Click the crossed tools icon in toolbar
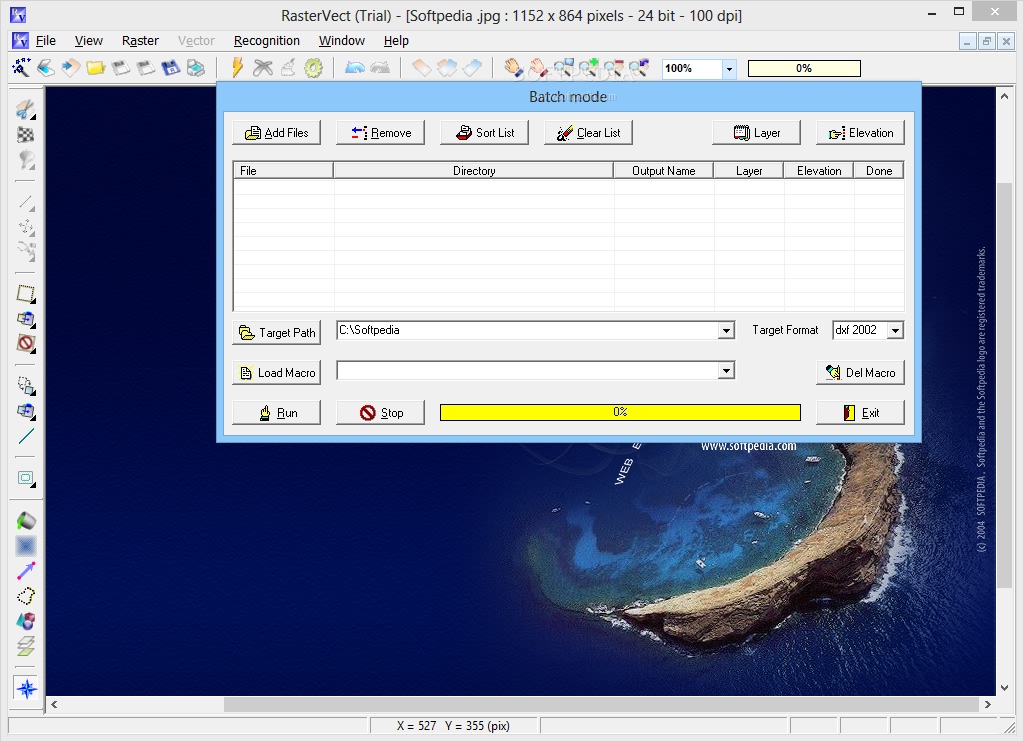Screen dimensions: 1024x742 pos(263,67)
